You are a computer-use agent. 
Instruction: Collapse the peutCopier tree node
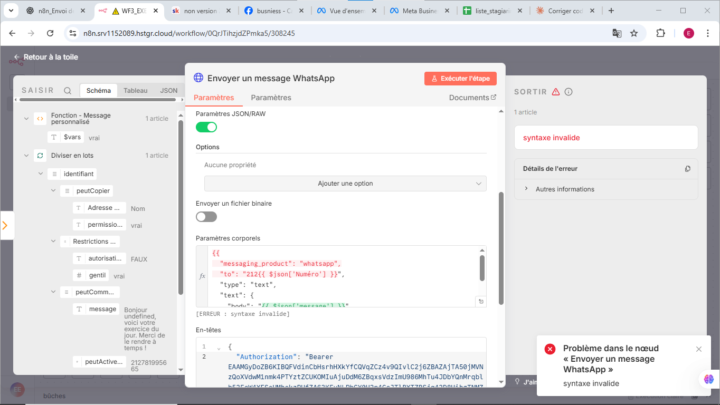[x=53, y=191]
